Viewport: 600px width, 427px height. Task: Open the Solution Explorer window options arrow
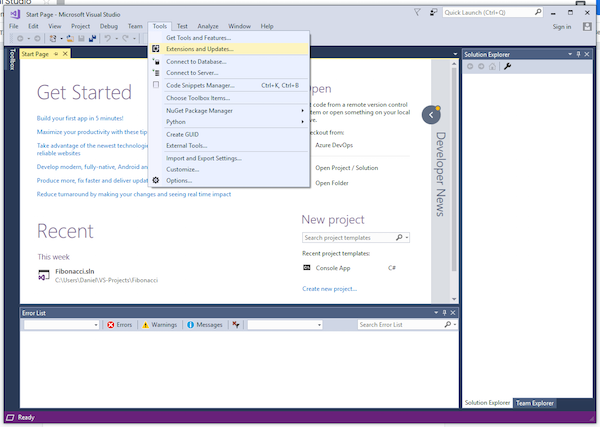[570, 54]
